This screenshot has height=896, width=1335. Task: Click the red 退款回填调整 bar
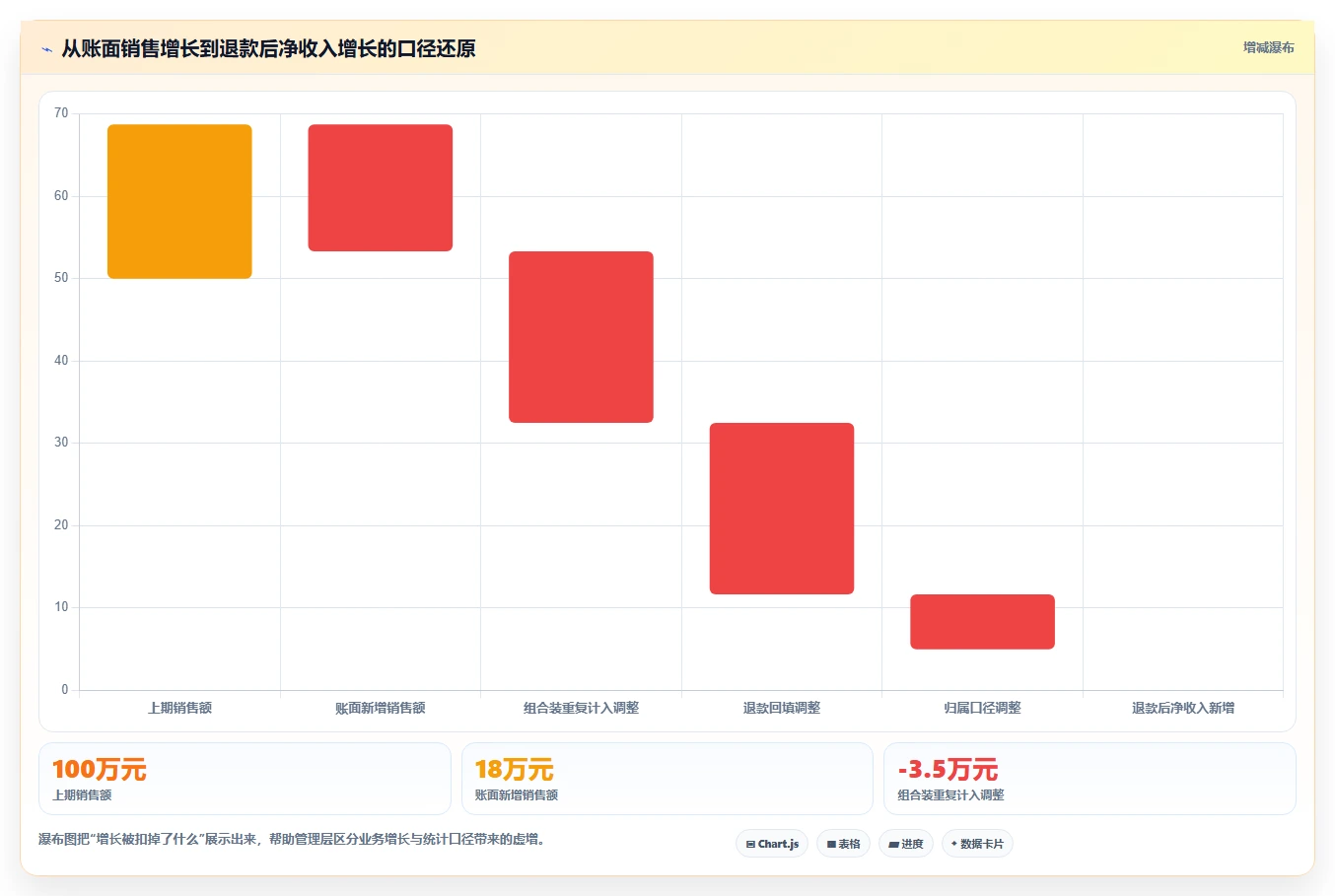point(782,509)
